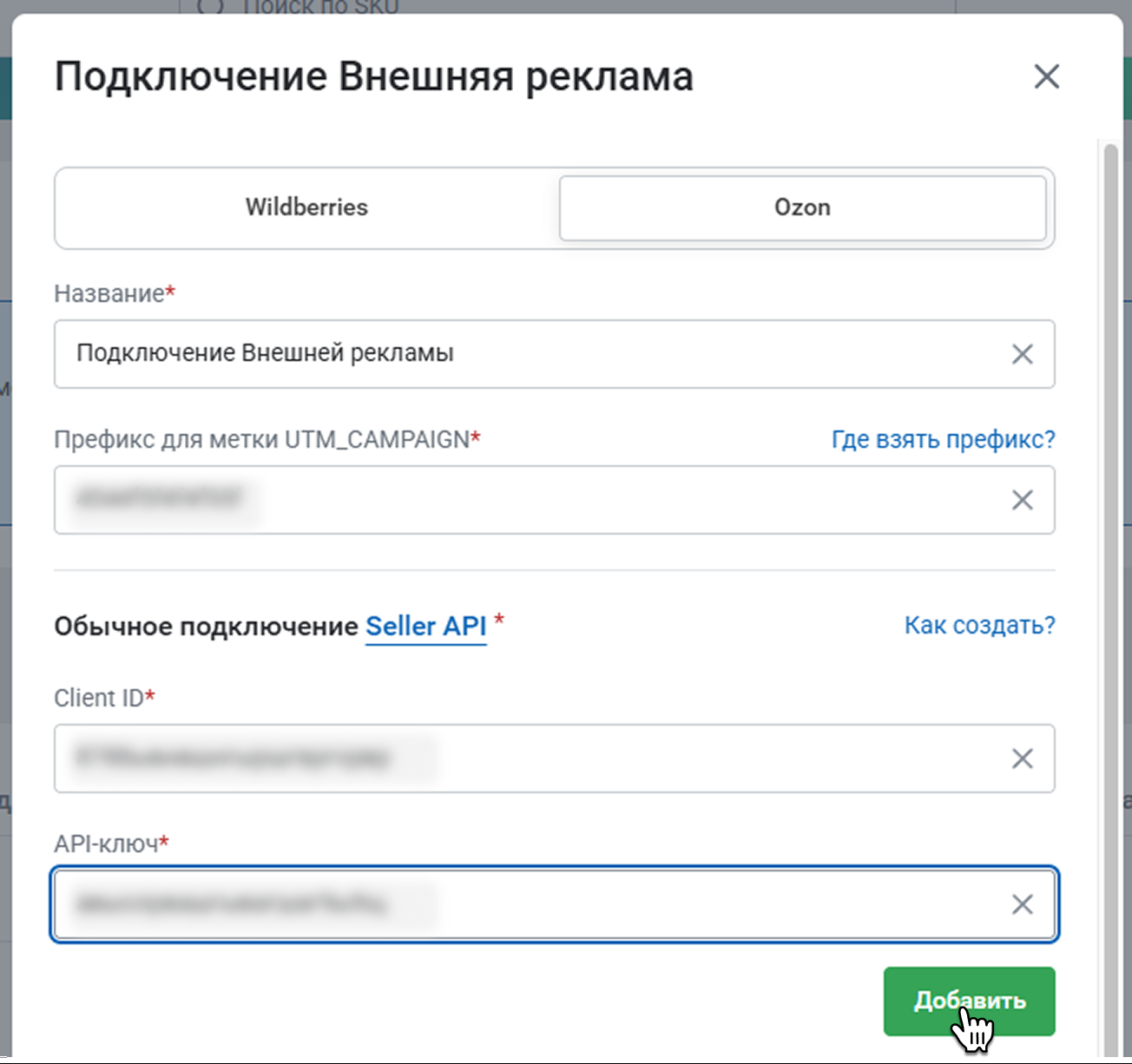Switch to the Wildberries tab
1132x1064 pixels.
(306, 207)
